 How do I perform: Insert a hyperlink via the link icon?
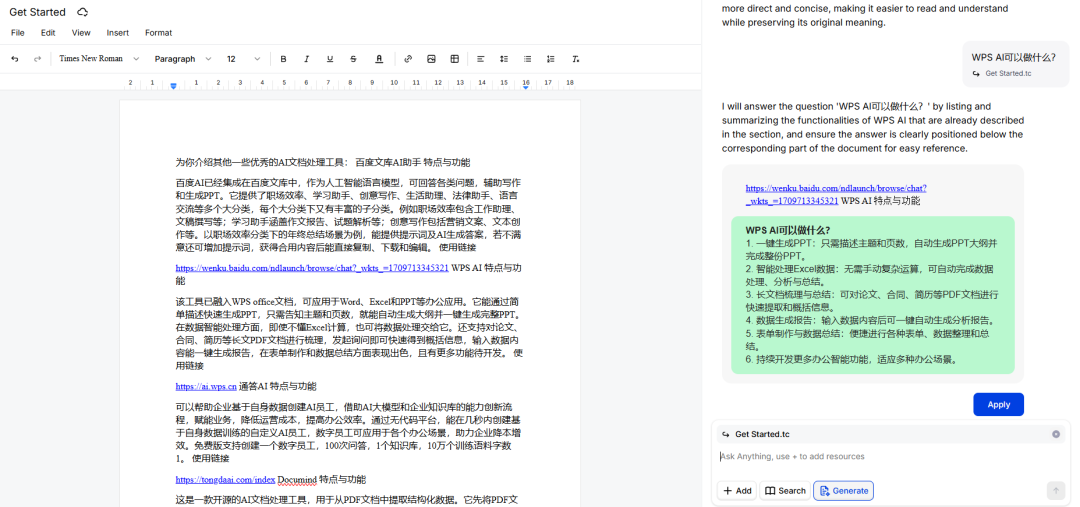408,59
